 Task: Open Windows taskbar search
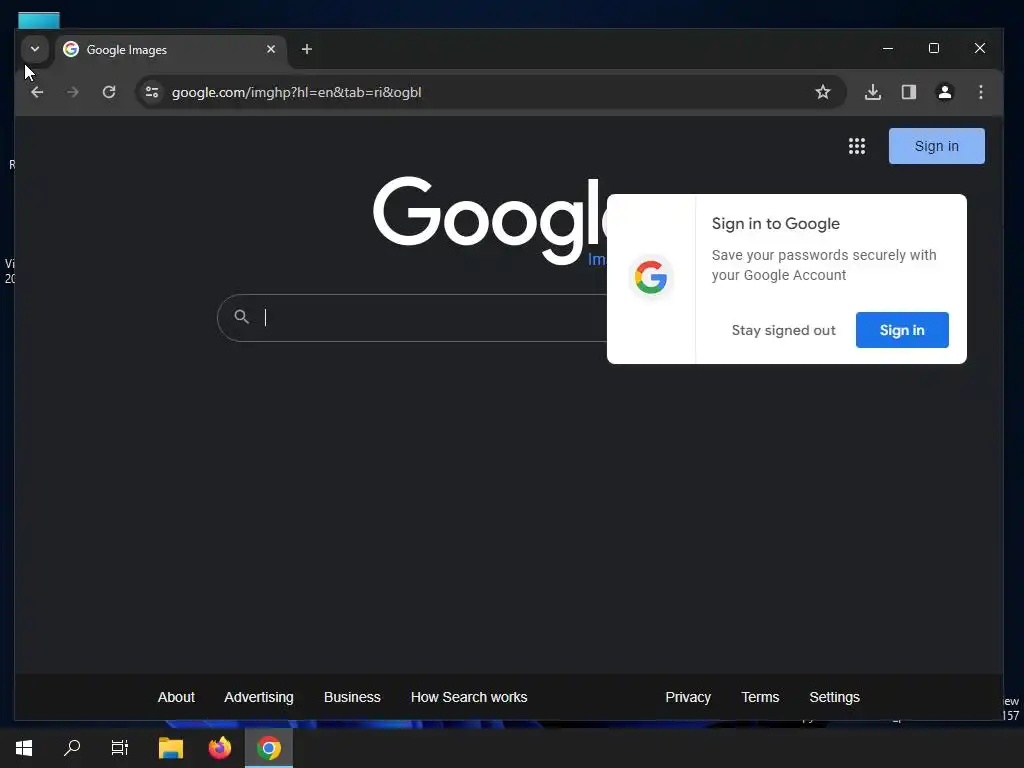click(72, 748)
